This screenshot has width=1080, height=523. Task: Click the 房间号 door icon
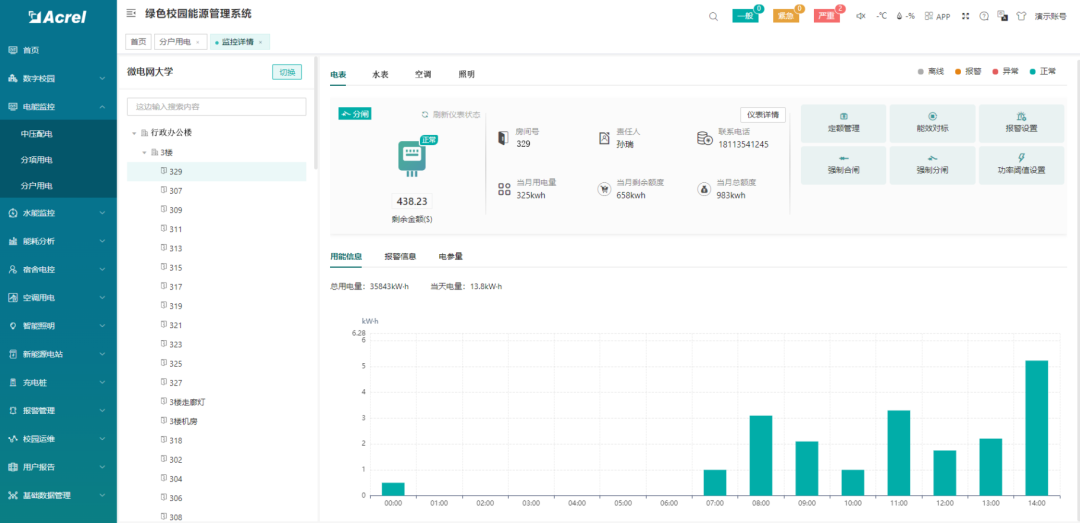click(502, 138)
